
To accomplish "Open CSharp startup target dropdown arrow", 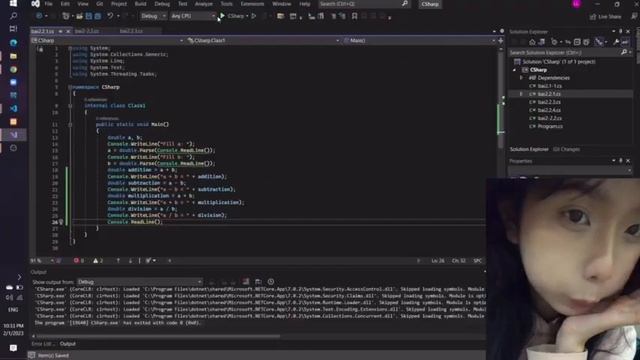I will pos(247,16).
